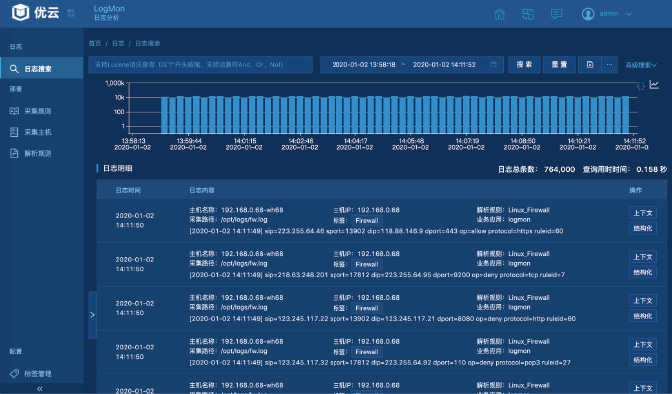
Task: Edit end time 2020-01-02 14:11:52
Action: (x=444, y=65)
